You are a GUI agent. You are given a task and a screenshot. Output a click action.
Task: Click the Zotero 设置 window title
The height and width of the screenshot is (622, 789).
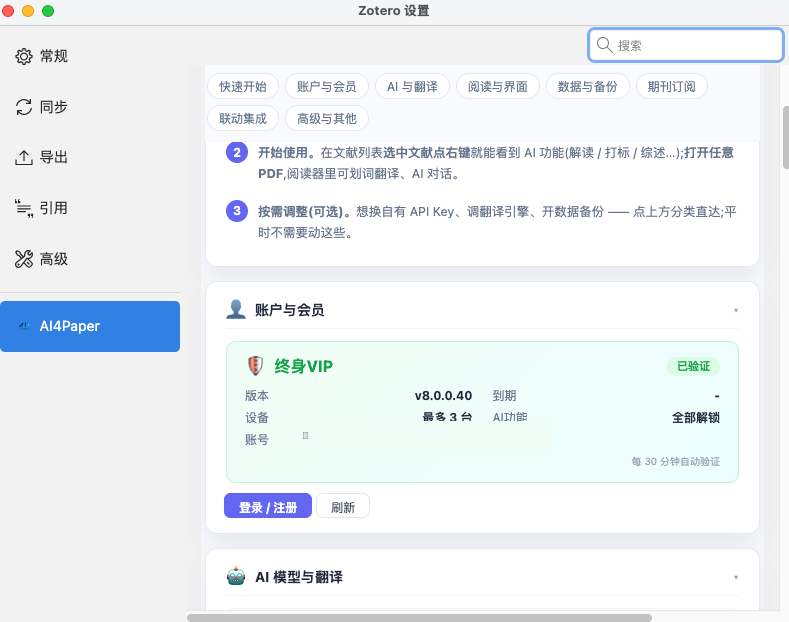coord(394,11)
